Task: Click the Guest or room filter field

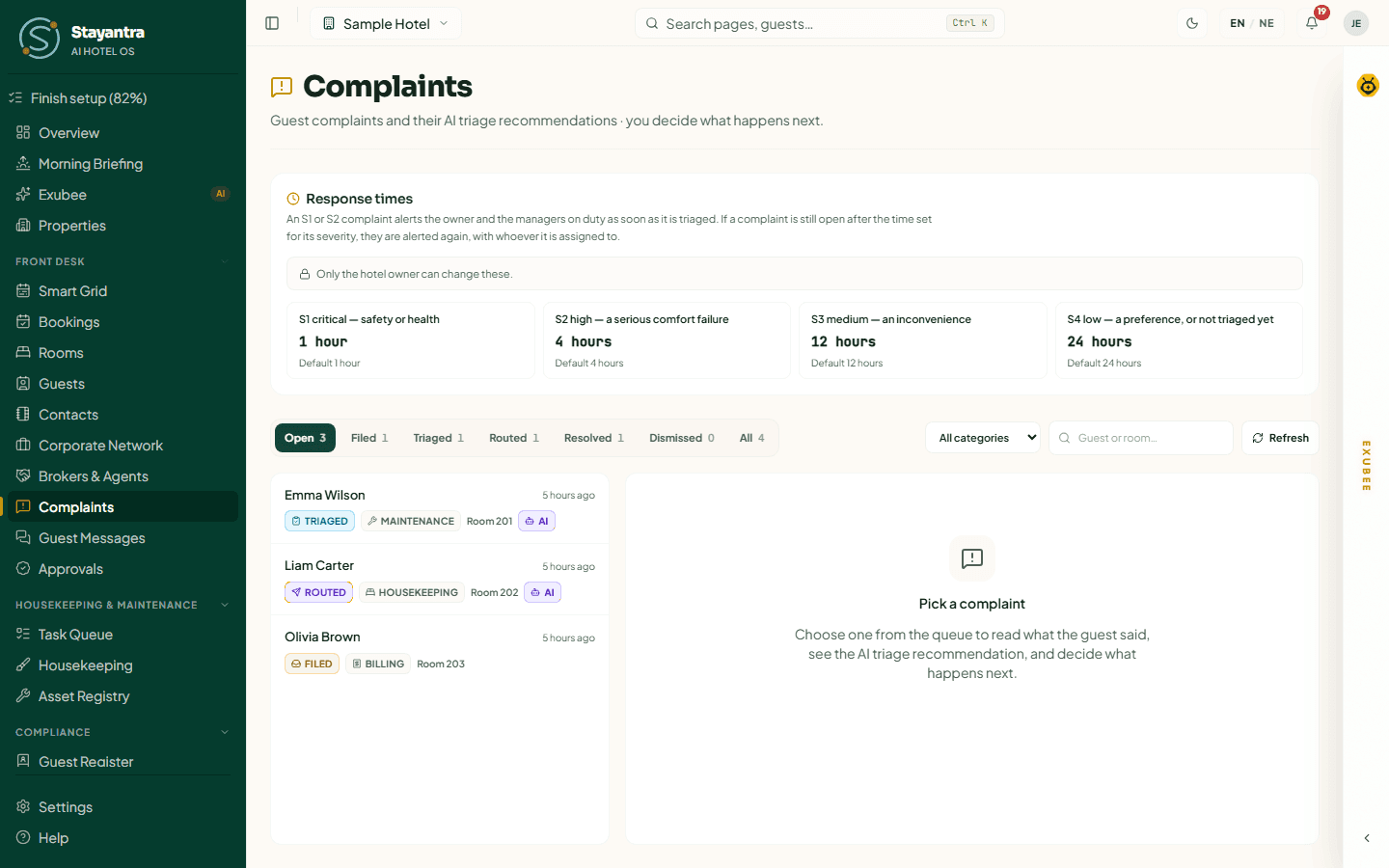Action: (x=1141, y=438)
